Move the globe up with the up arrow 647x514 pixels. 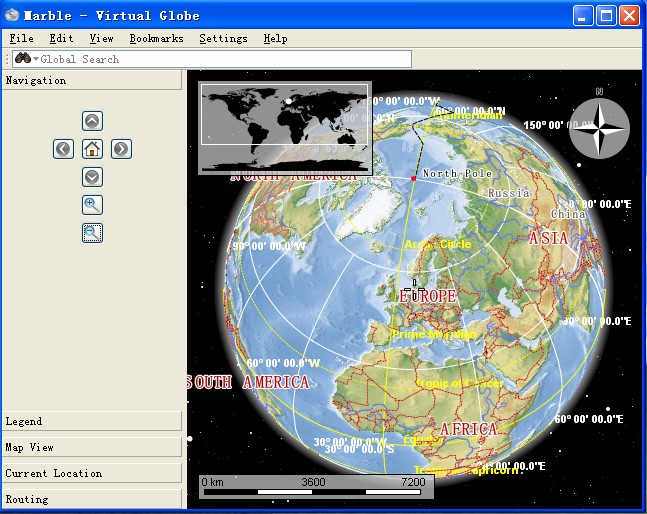point(92,121)
